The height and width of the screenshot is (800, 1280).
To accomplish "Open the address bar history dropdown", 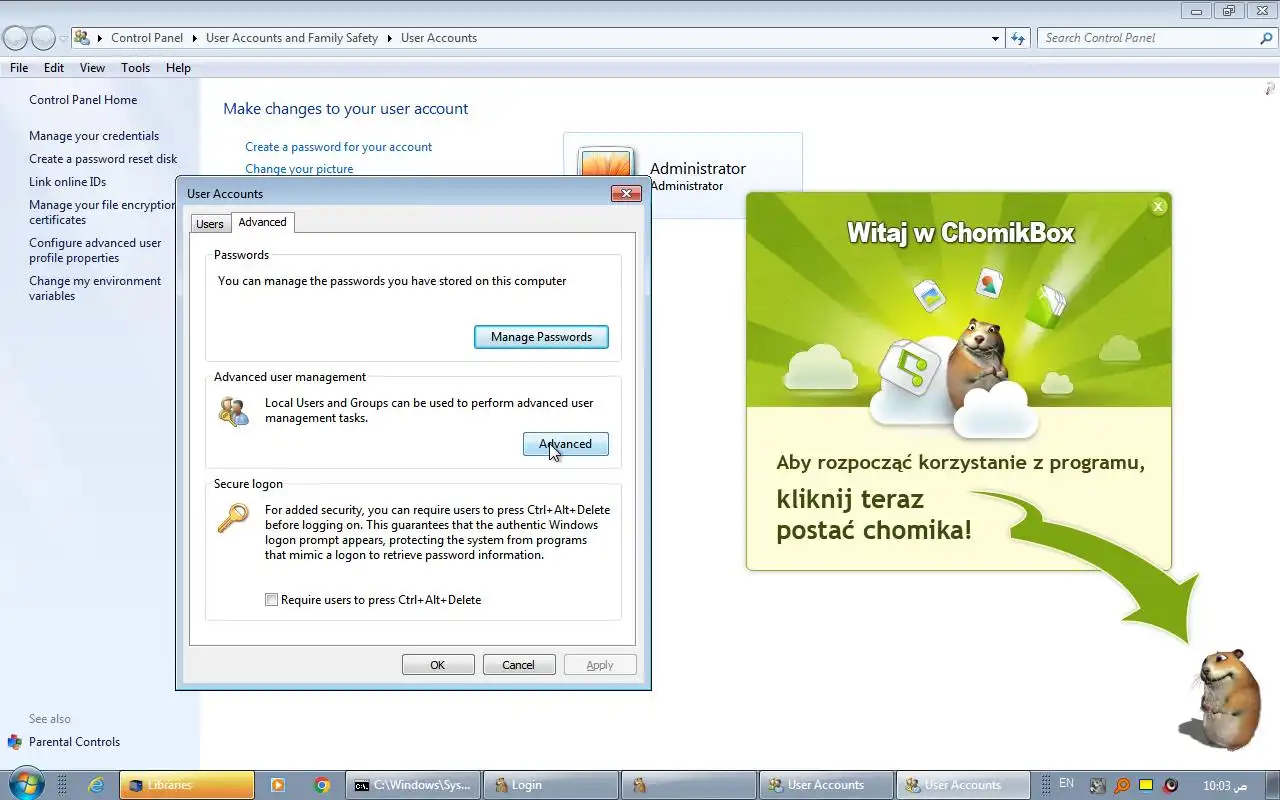I will 995,38.
